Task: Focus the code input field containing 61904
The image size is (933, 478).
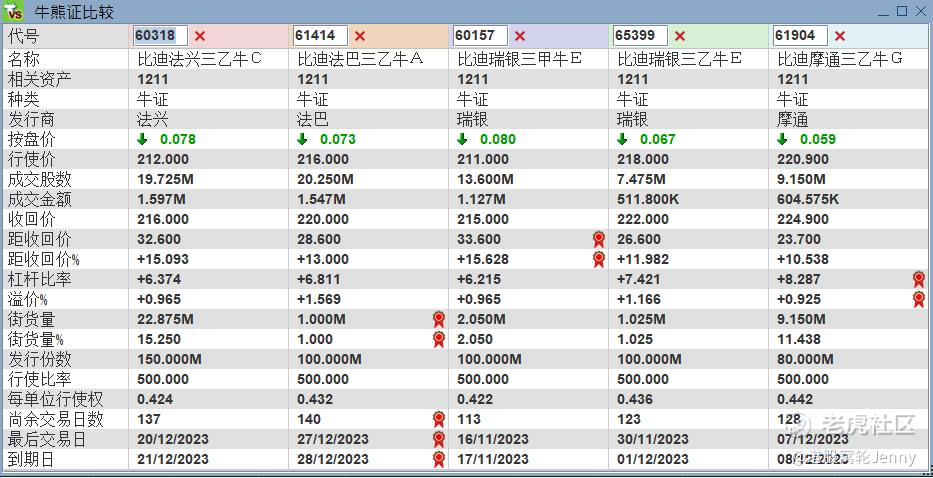Action: click(800, 36)
